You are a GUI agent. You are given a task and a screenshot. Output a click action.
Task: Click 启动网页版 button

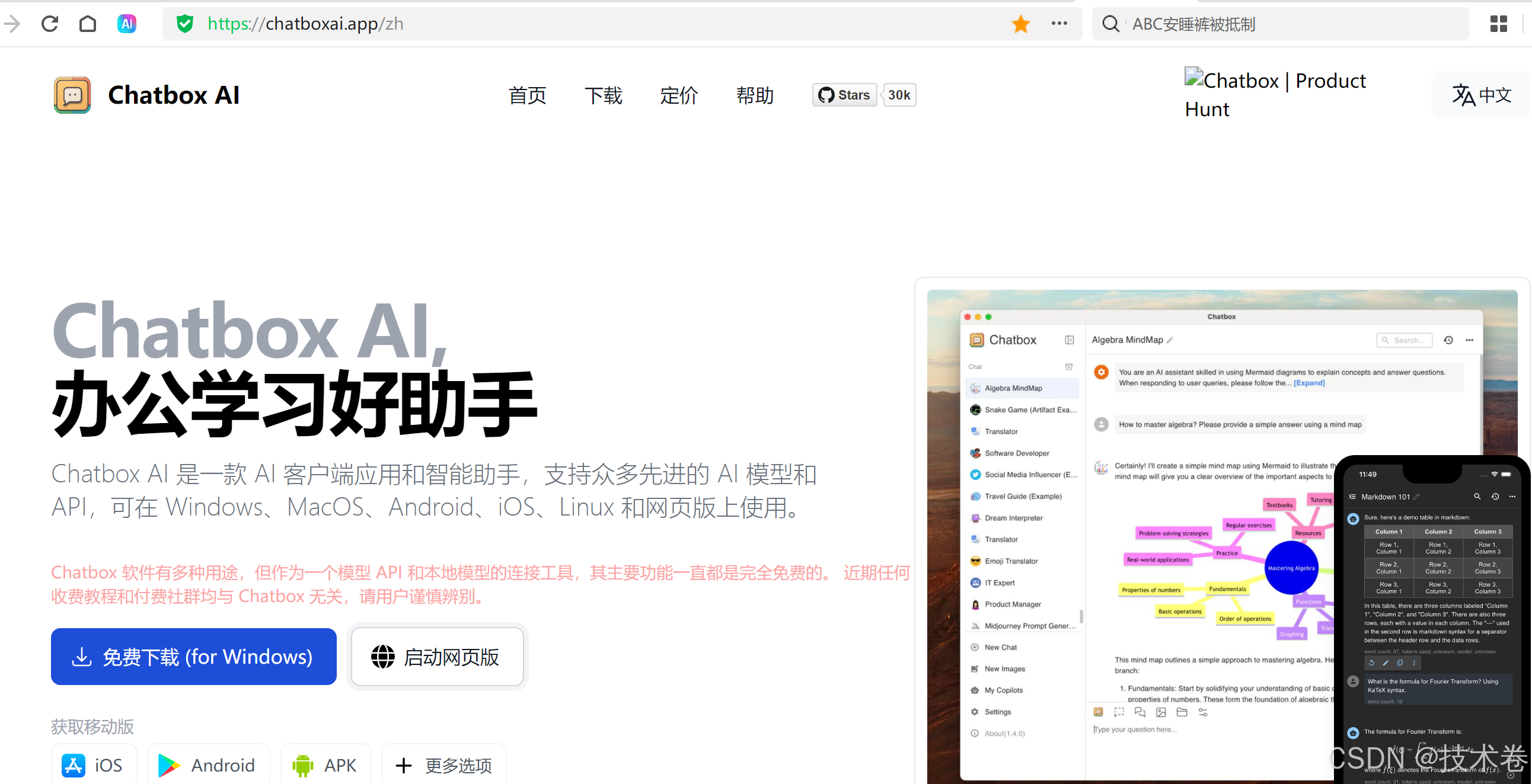coord(438,657)
